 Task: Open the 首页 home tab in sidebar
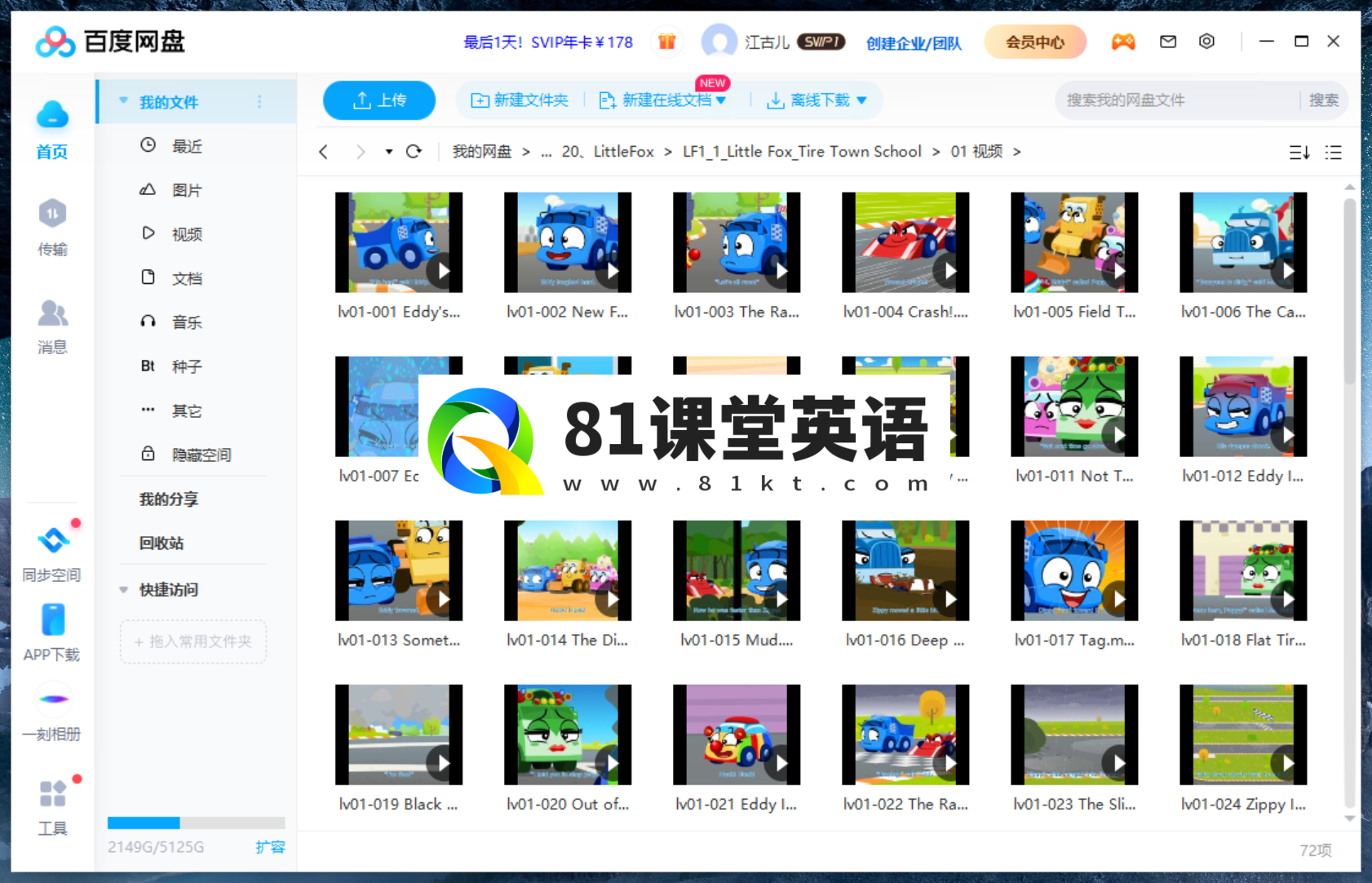click(x=52, y=131)
